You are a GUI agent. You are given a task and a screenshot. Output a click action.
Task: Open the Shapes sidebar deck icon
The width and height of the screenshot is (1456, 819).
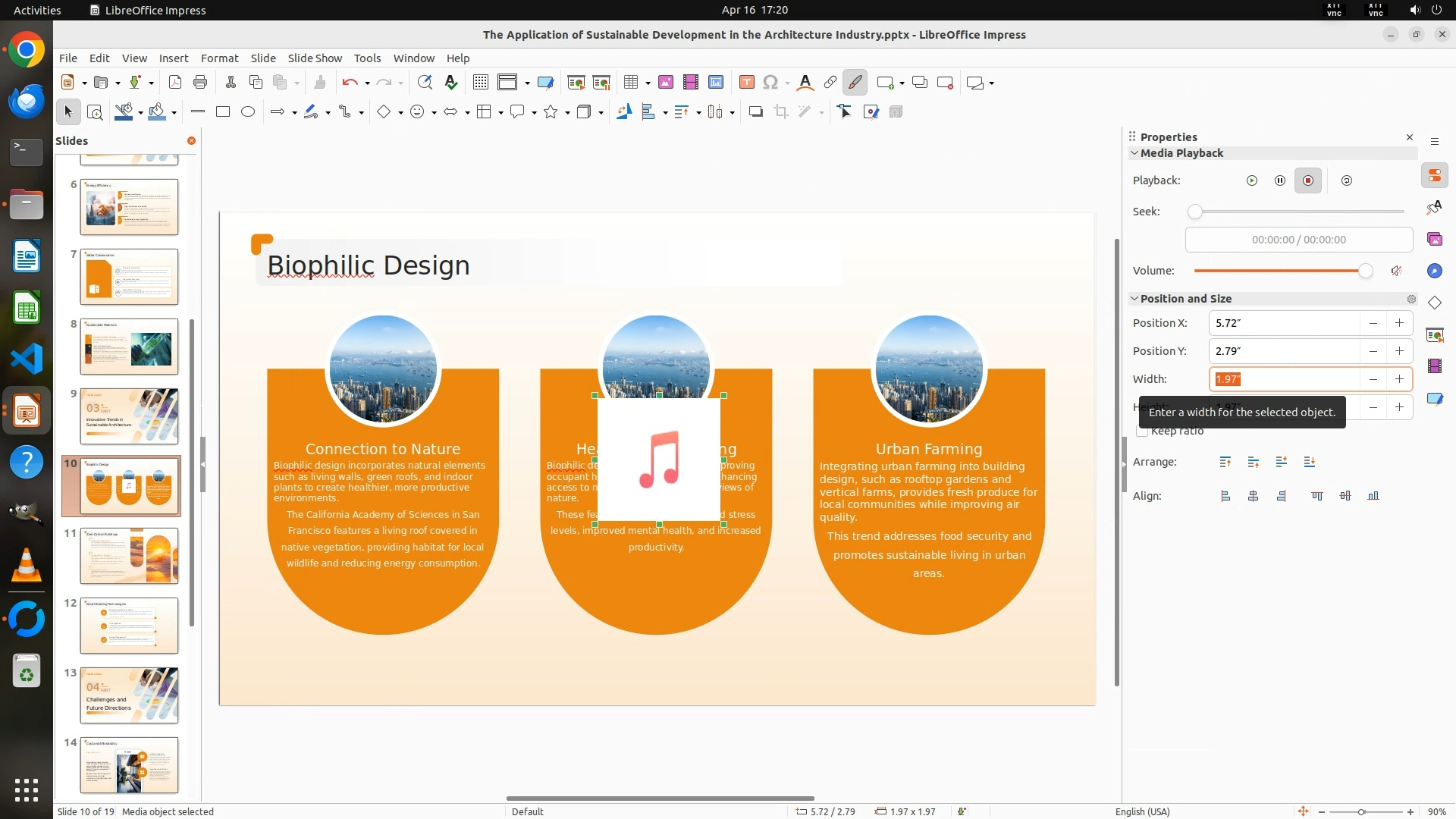1434,303
